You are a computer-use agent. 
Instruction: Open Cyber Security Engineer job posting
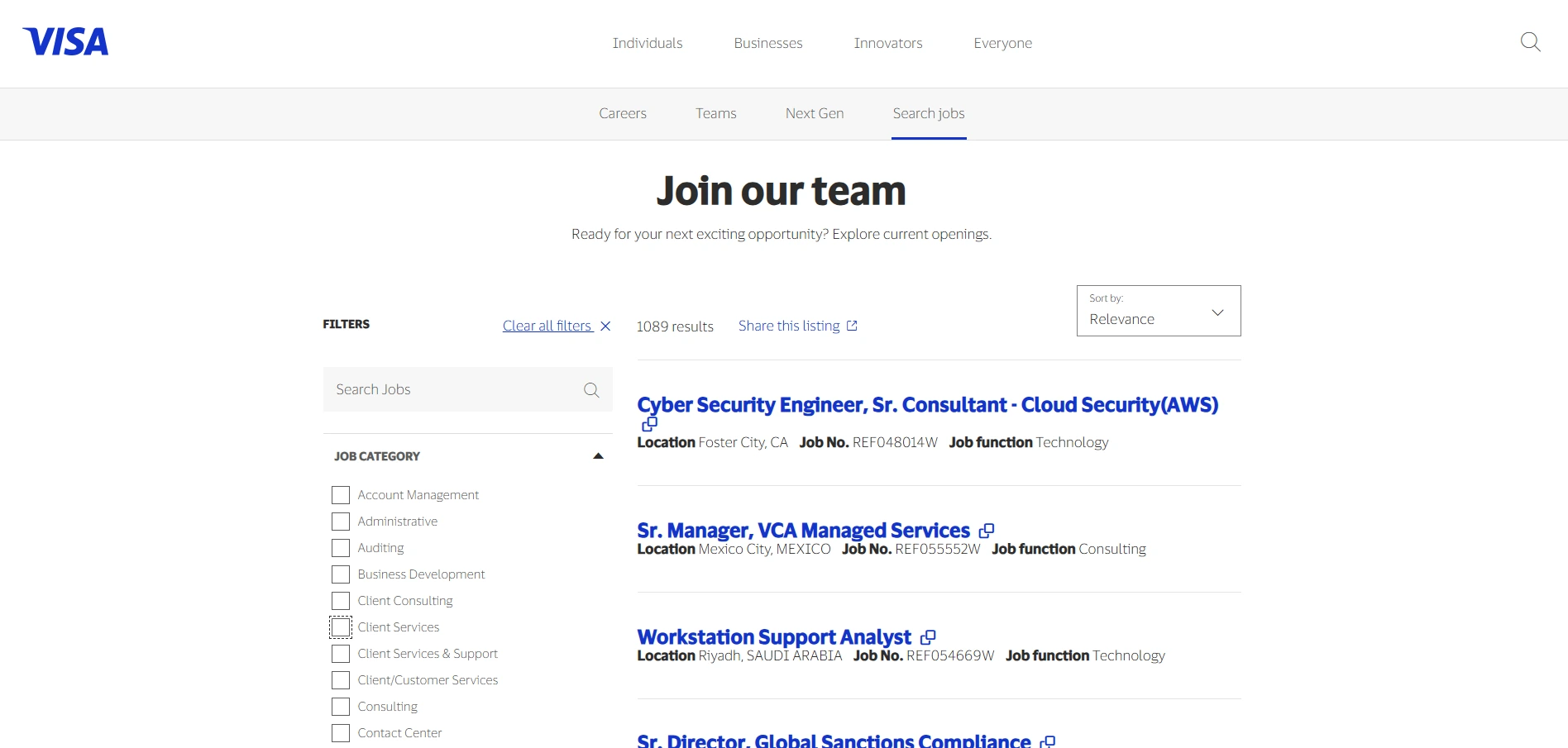click(x=927, y=405)
